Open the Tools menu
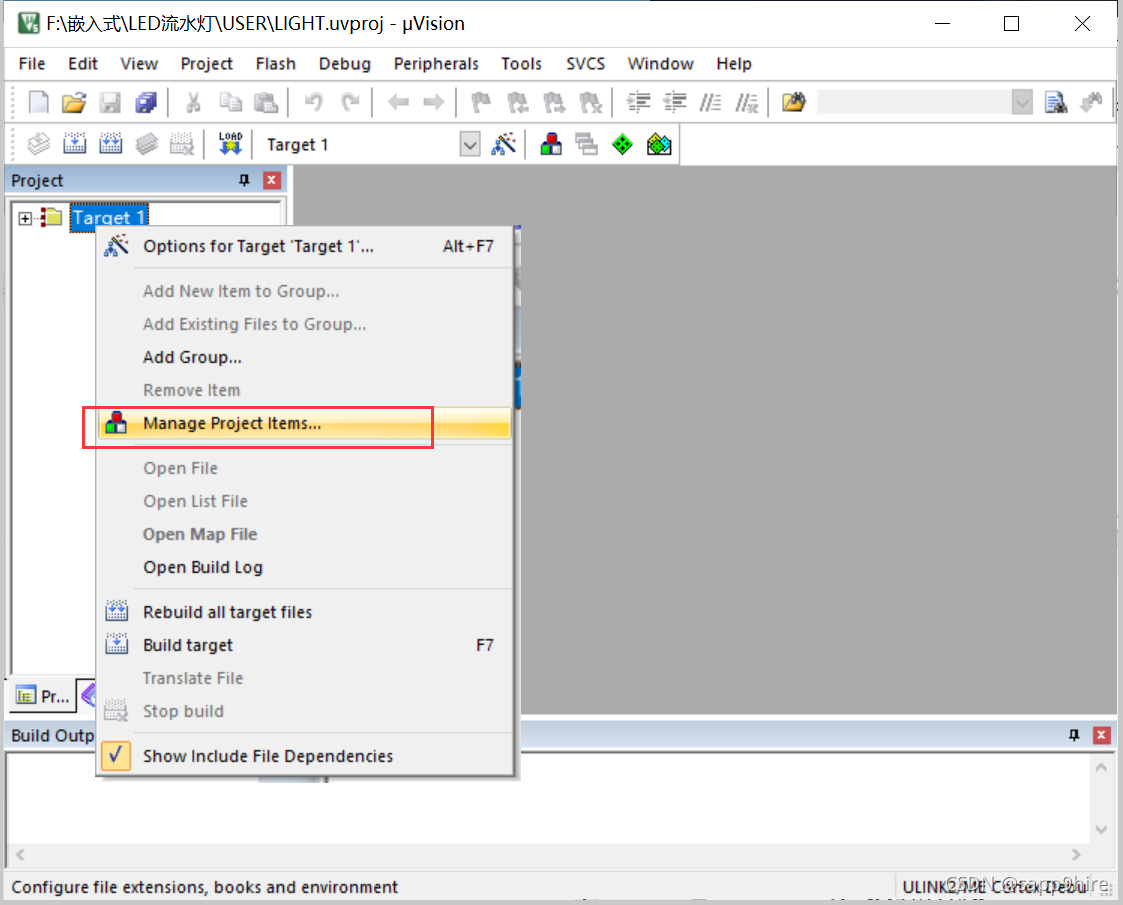This screenshot has width=1123, height=905. [x=521, y=64]
